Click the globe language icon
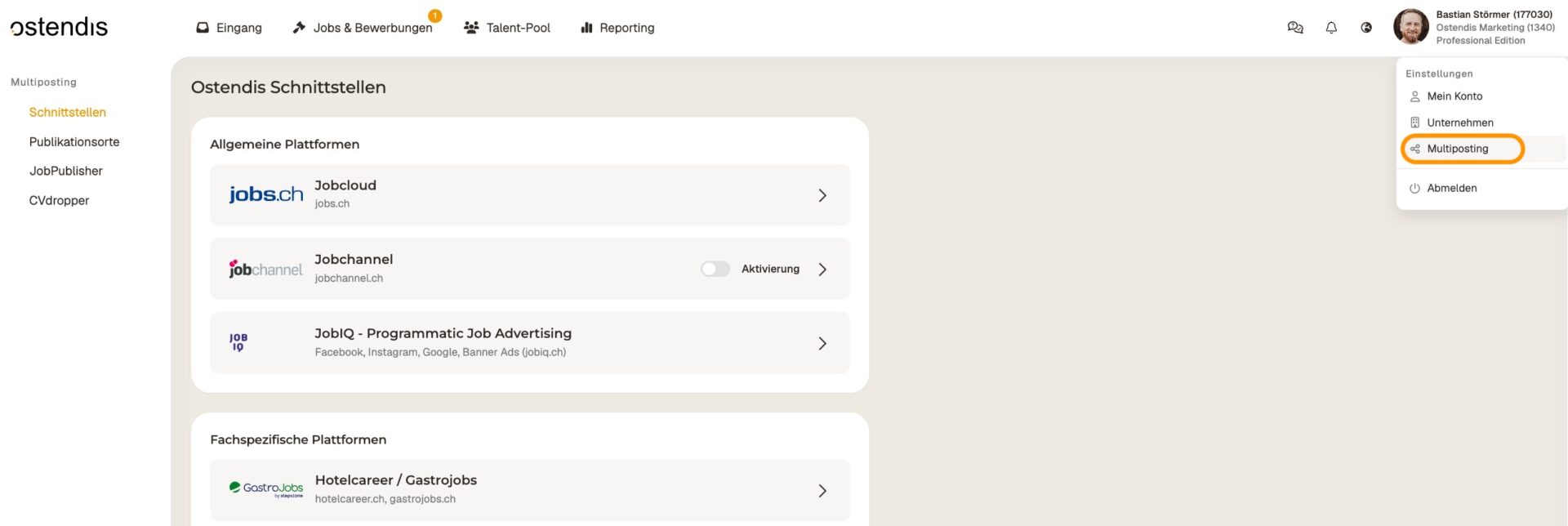This screenshot has width=1568, height=526. [x=1366, y=28]
